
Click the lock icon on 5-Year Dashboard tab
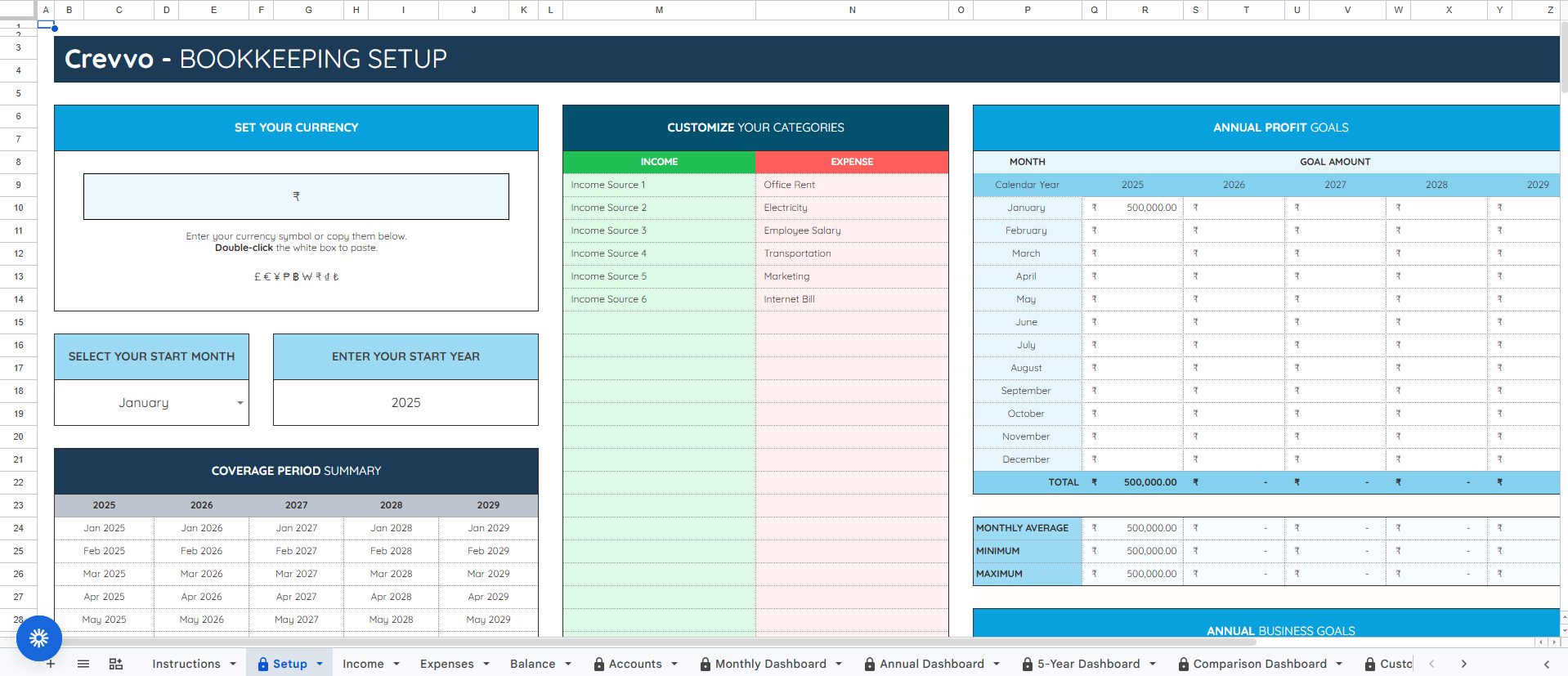coord(1028,665)
